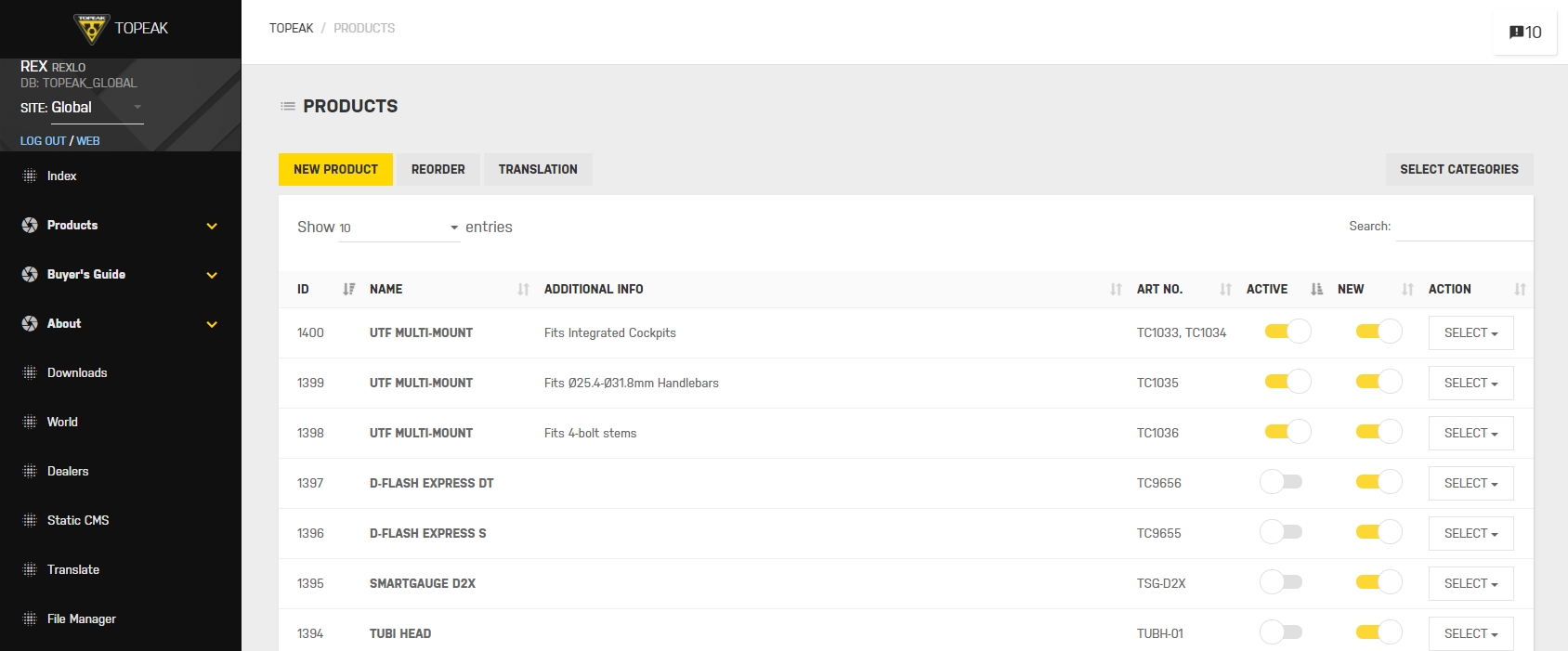This screenshot has width=1568, height=651.
Task: Open the Index sidebar menu item
Action: click(x=121, y=176)
